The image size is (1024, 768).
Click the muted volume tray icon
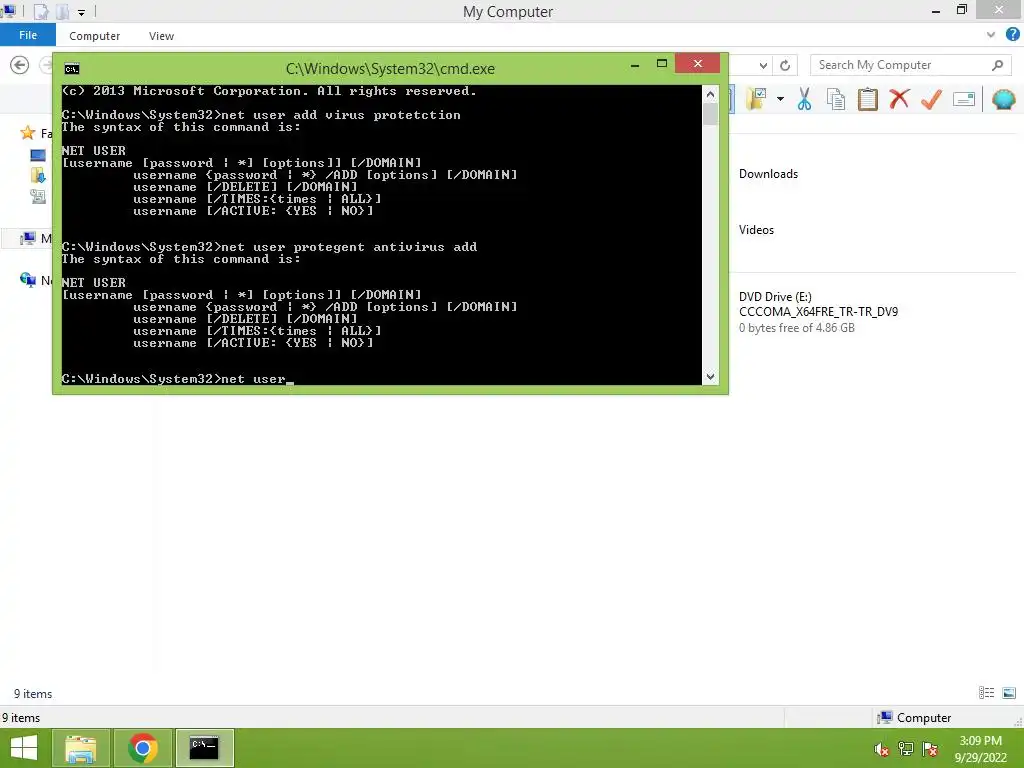[881, 749]
